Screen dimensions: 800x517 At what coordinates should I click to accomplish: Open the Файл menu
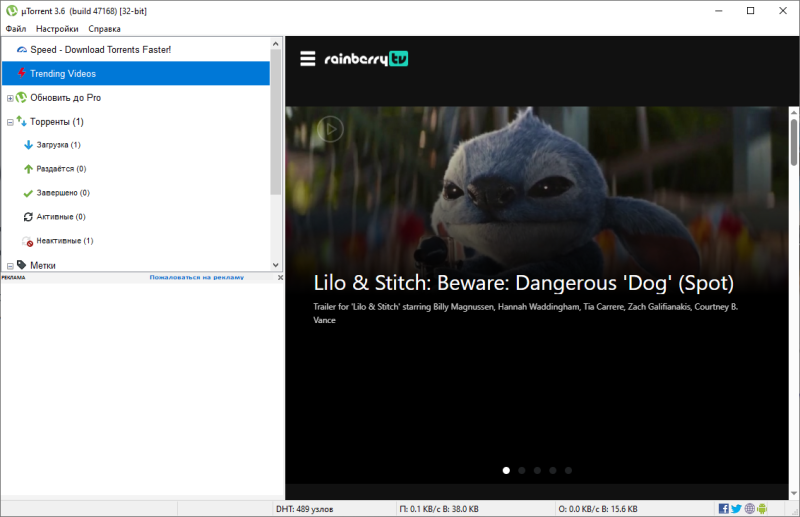(x=16, y=29)
